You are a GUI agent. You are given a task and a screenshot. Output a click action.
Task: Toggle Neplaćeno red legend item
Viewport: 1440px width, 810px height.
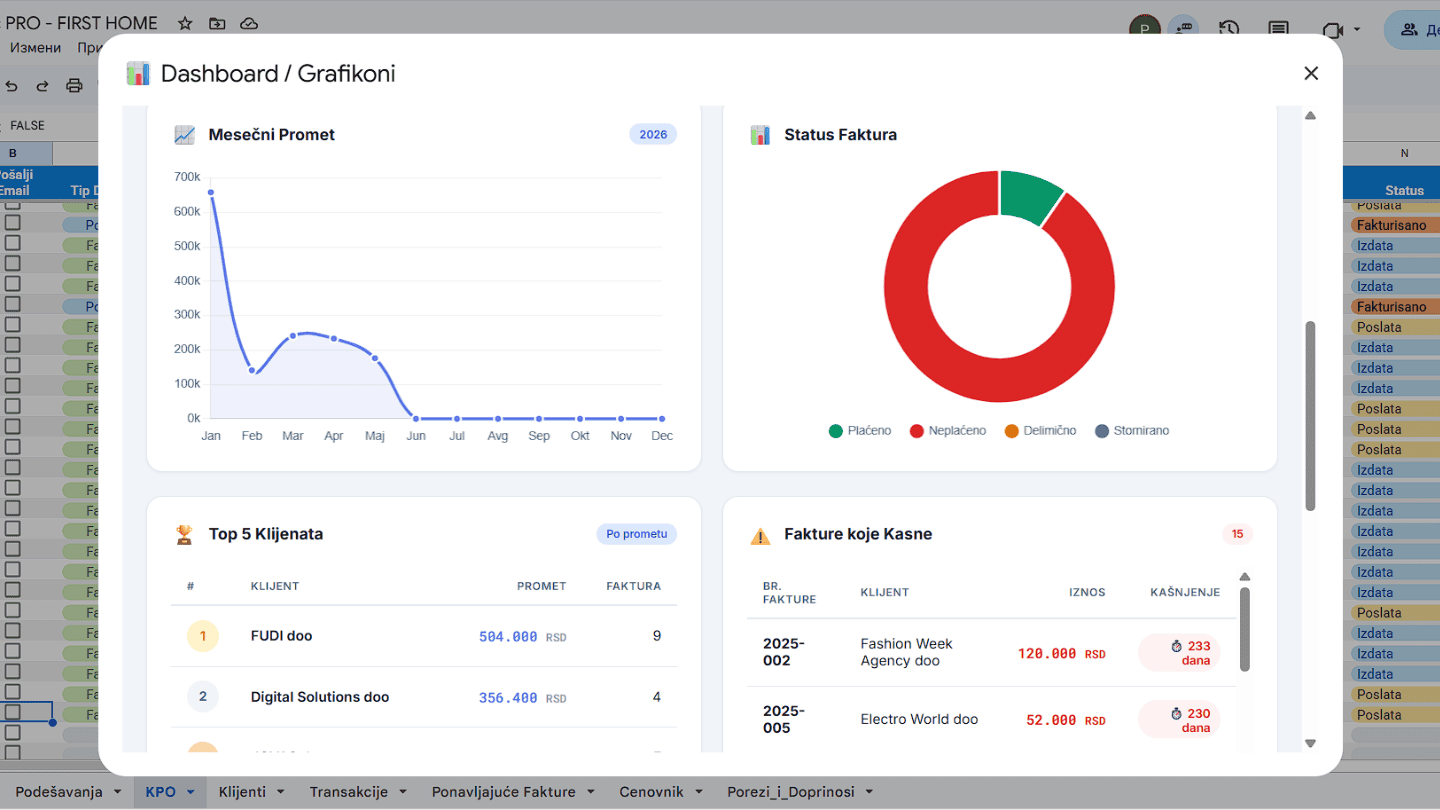pos(947,431)
